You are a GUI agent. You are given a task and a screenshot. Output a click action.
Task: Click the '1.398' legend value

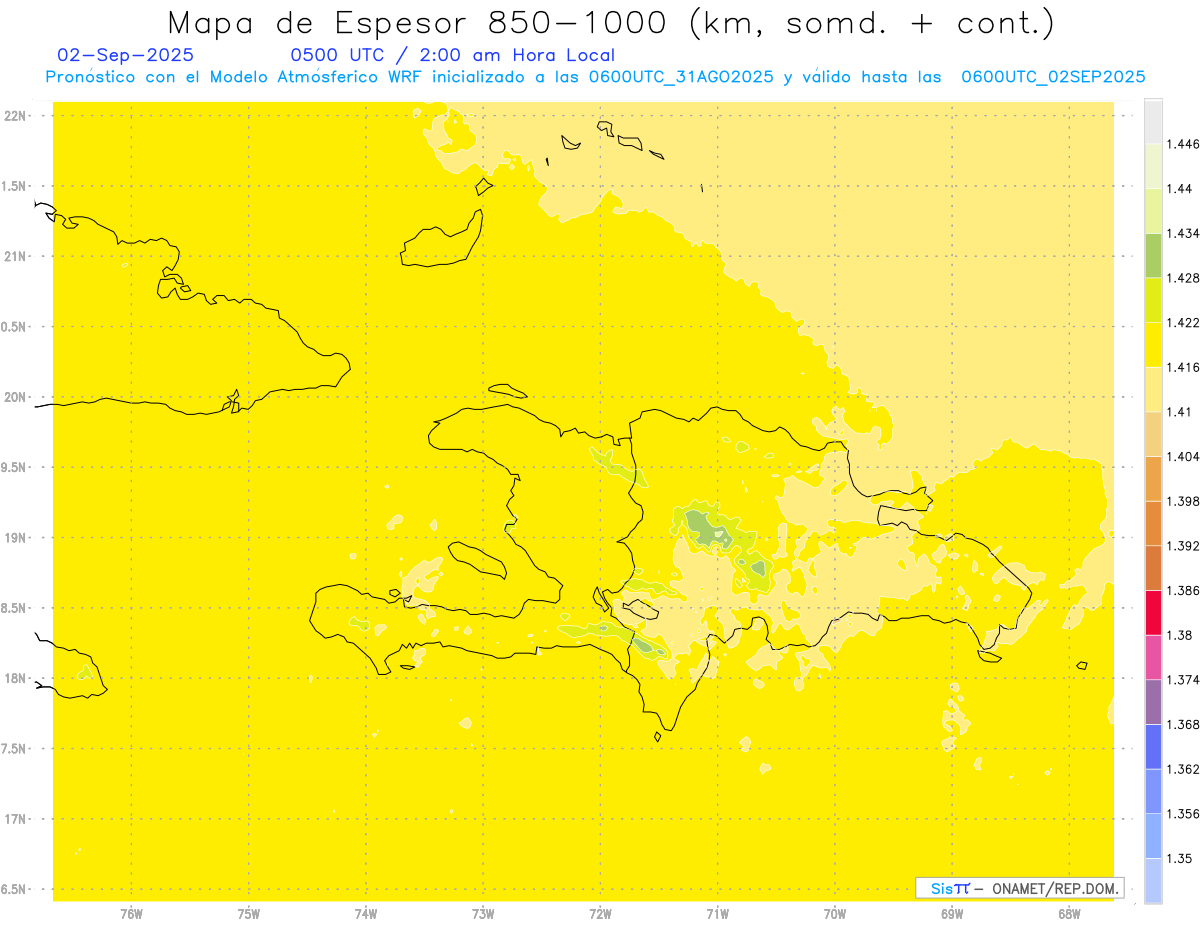click(x=1182, y=501)
